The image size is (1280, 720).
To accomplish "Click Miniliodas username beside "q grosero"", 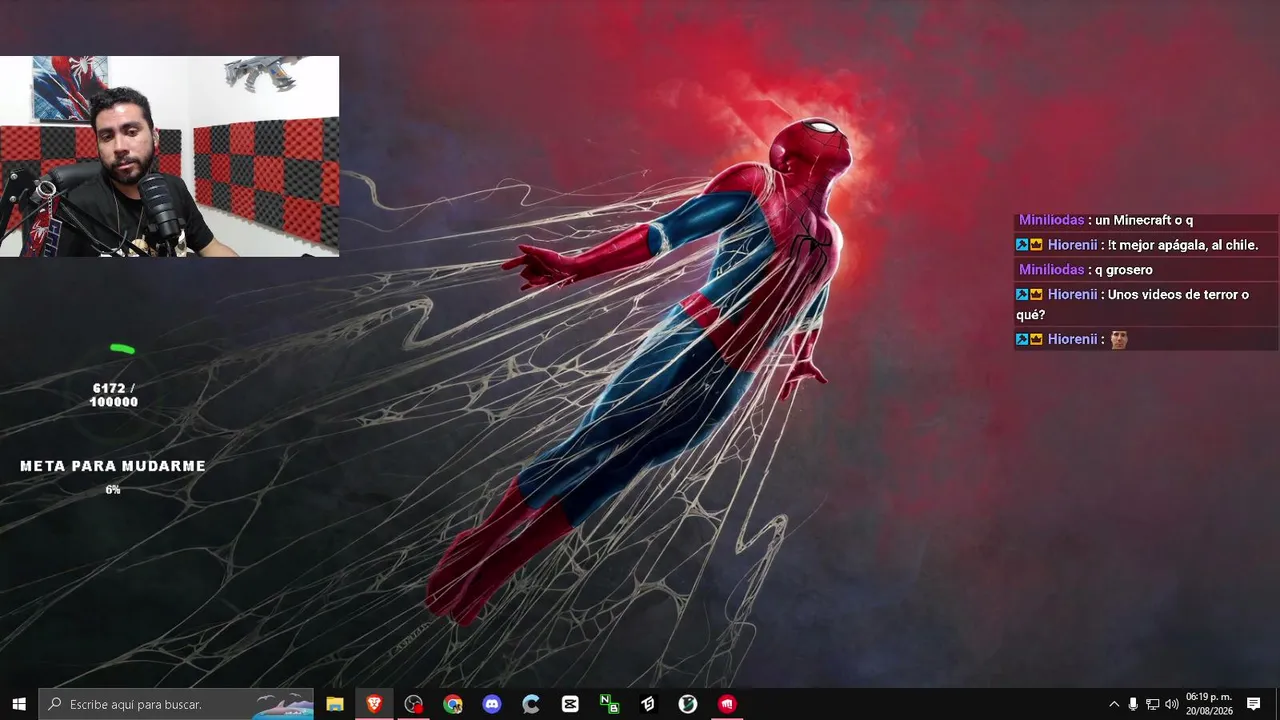I will (1052, 270).
